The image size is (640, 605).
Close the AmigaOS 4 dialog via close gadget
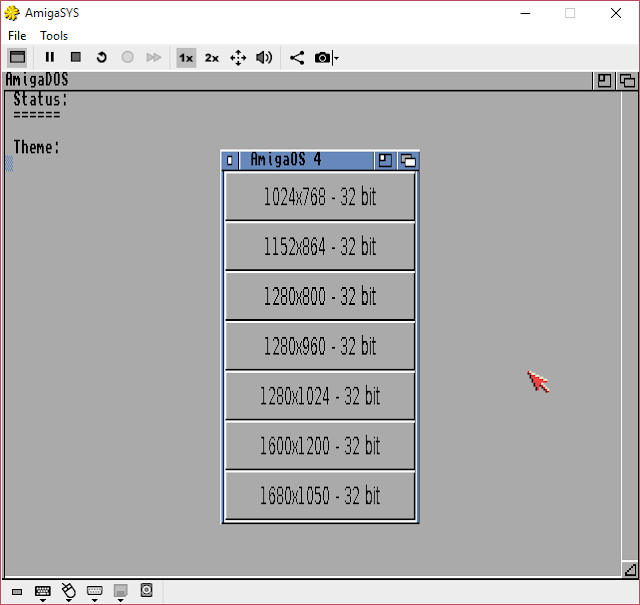(230, 160)
